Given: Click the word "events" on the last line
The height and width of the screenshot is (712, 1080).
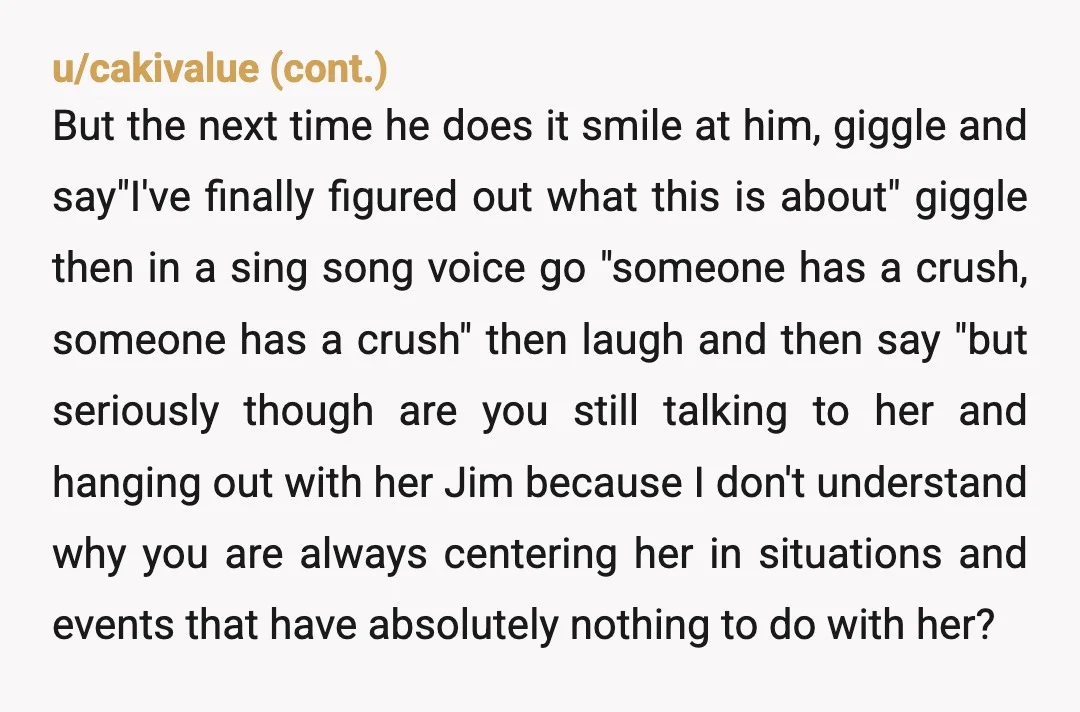Looking at the screenshot, I should pos(113,625).
